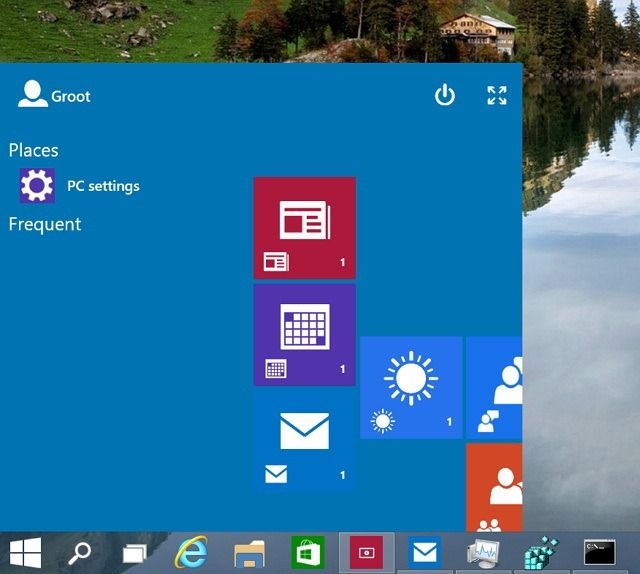The image size is (640, 574).
Task: Click the PC settings gear icon
Action: (38, 186)
